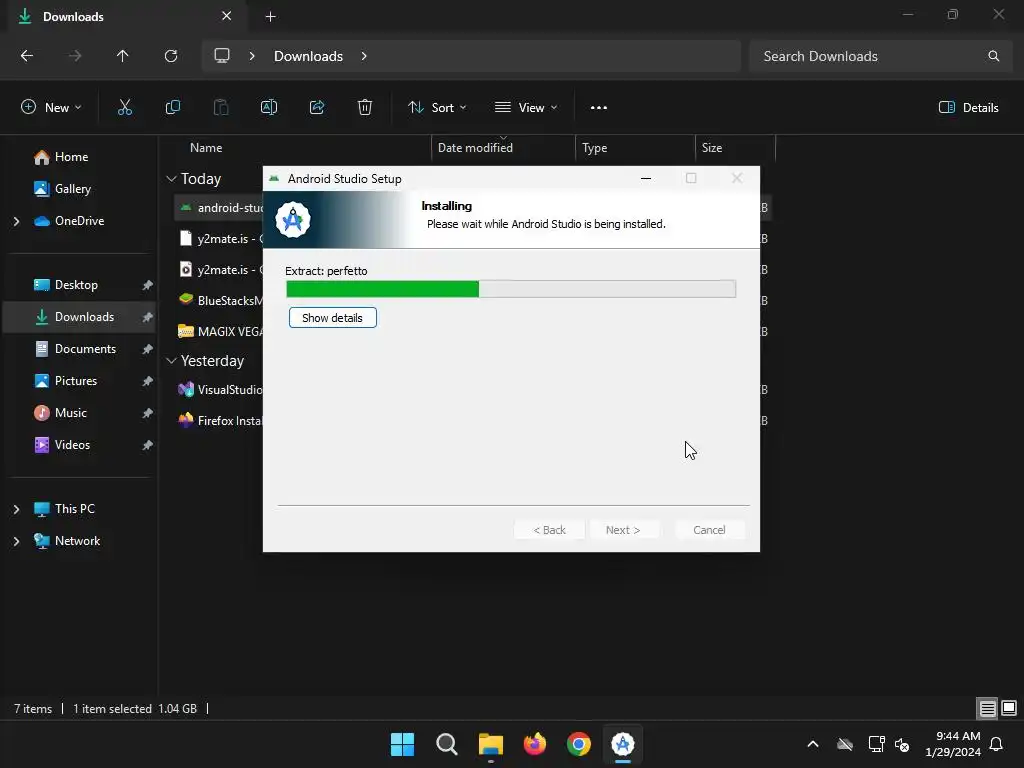Click Show details in installer
This screenshot has height=768, width=1024.
coord(332,318)
